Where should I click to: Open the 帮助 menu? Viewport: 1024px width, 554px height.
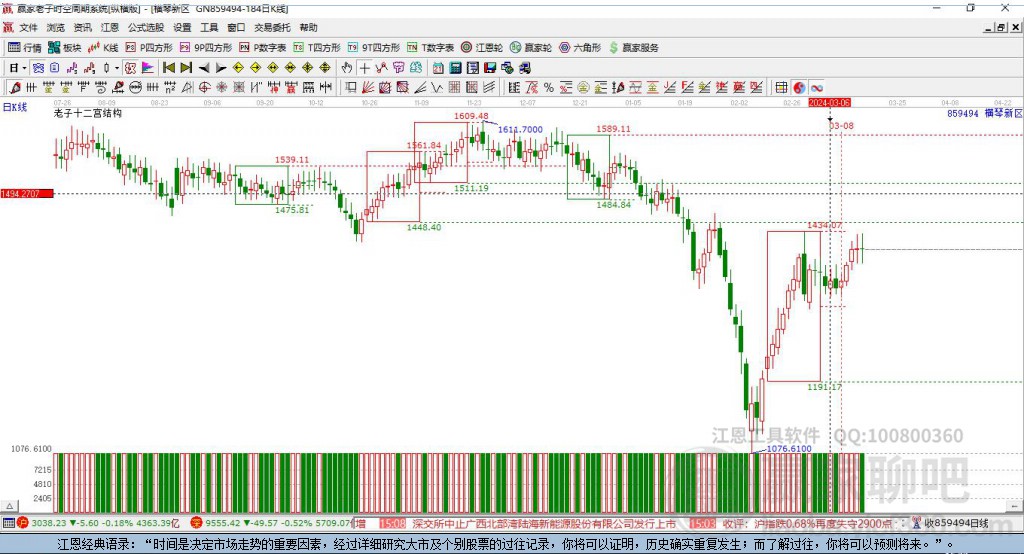point(308,27)
